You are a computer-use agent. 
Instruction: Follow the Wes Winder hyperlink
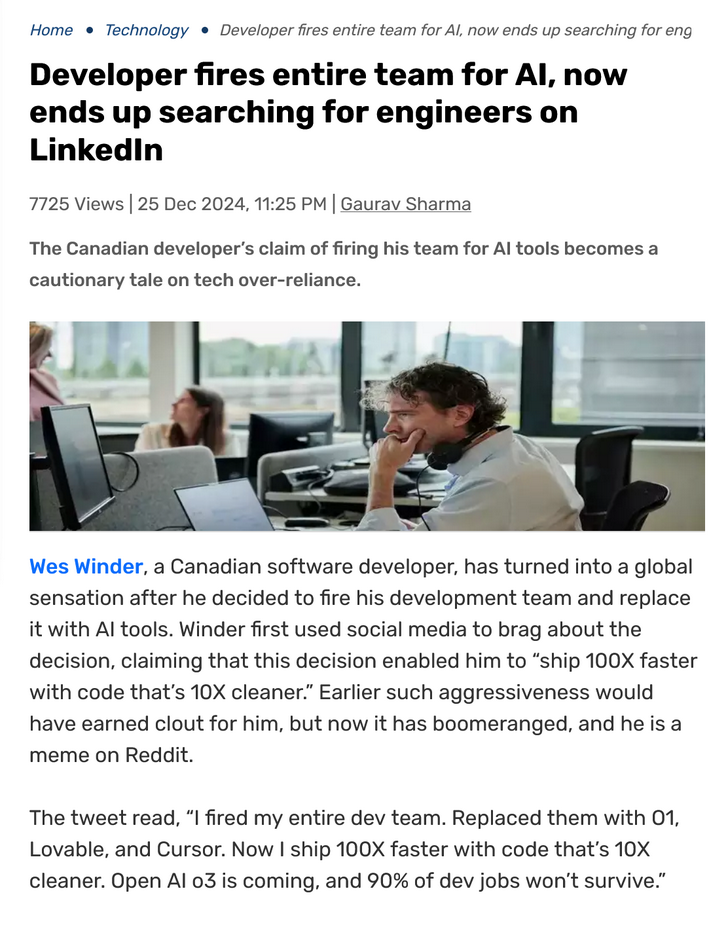coord(86,566)
